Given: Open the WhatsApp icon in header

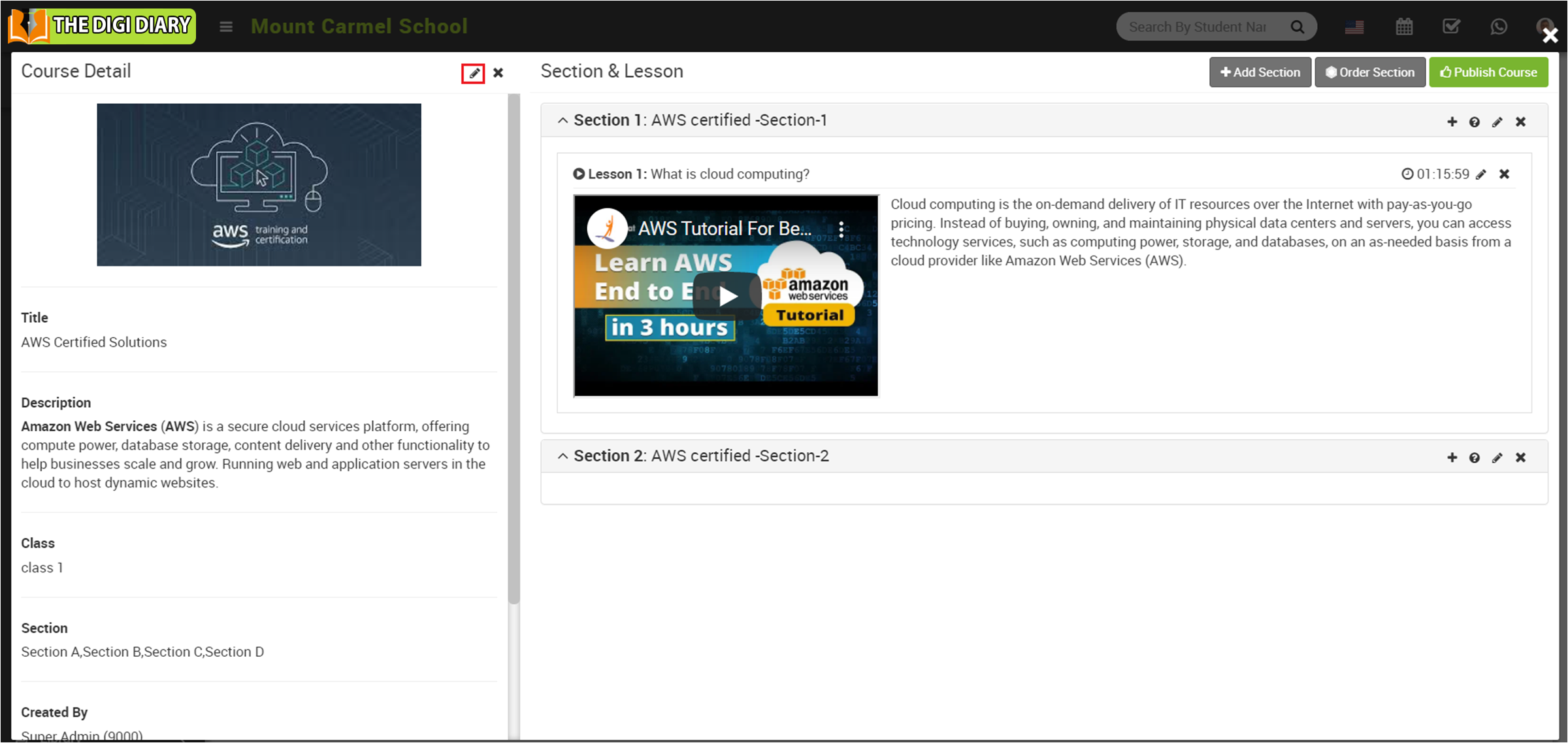Looking at the screenshot, I should pos(1499,27).
